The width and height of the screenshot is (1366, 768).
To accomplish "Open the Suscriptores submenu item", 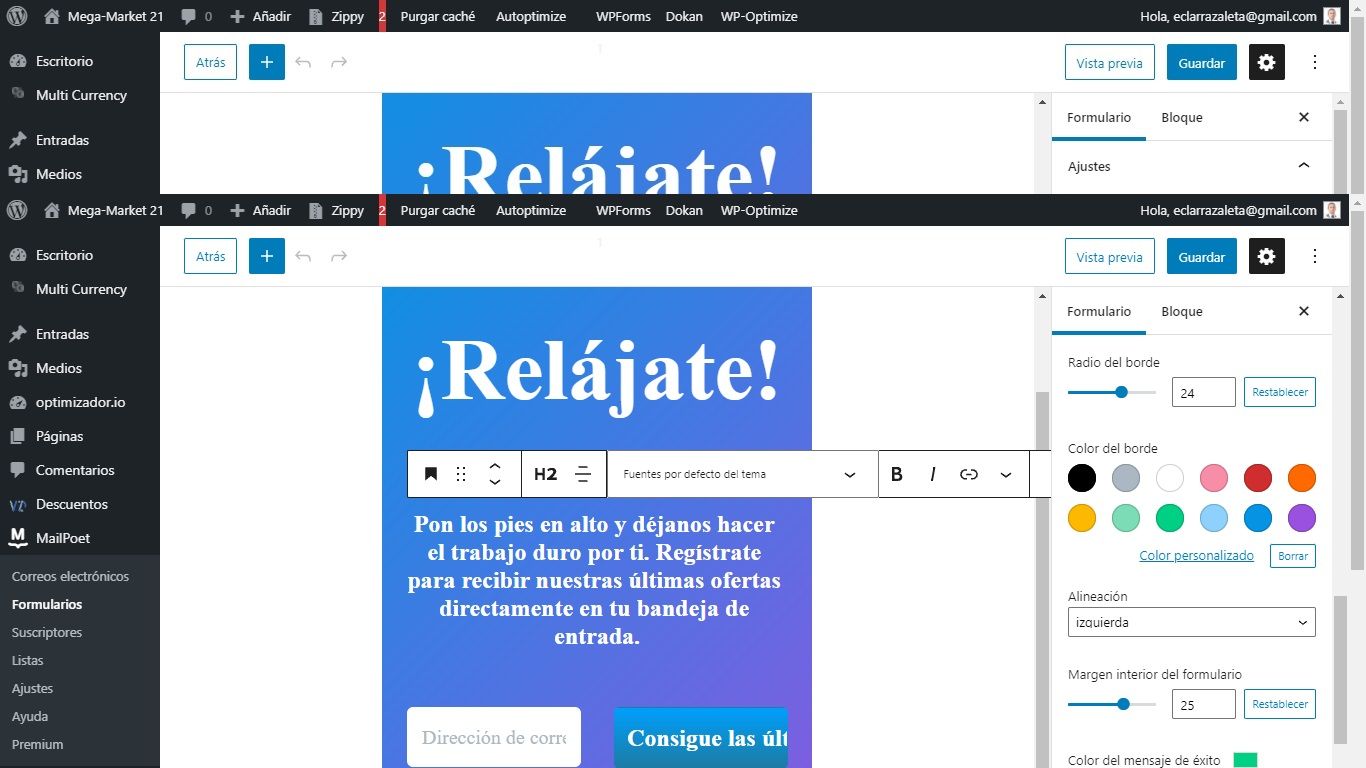I will (47, 632).
